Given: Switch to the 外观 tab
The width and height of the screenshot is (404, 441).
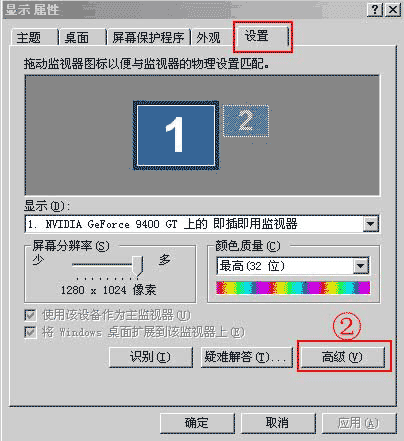Looking at the screenshot, I should tap(209, 38).
